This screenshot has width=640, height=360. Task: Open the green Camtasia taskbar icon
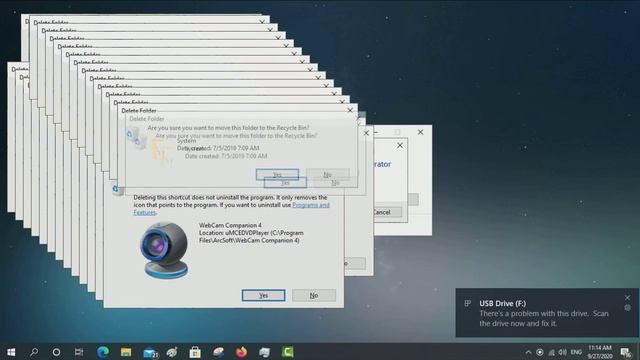tap(287, 352)
